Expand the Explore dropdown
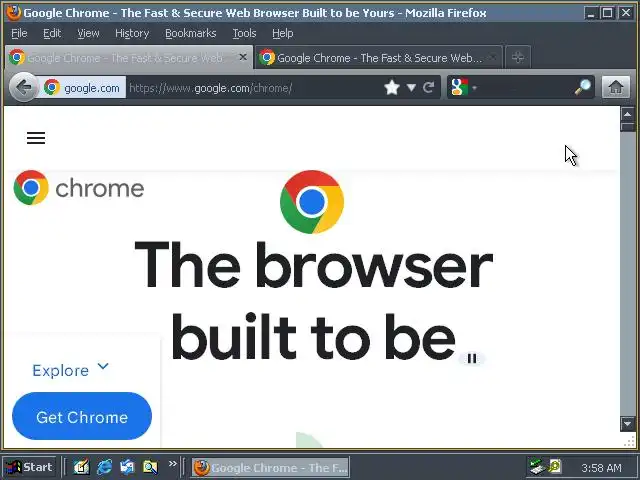This screenshot has height=480, width=640. [70, 370]
